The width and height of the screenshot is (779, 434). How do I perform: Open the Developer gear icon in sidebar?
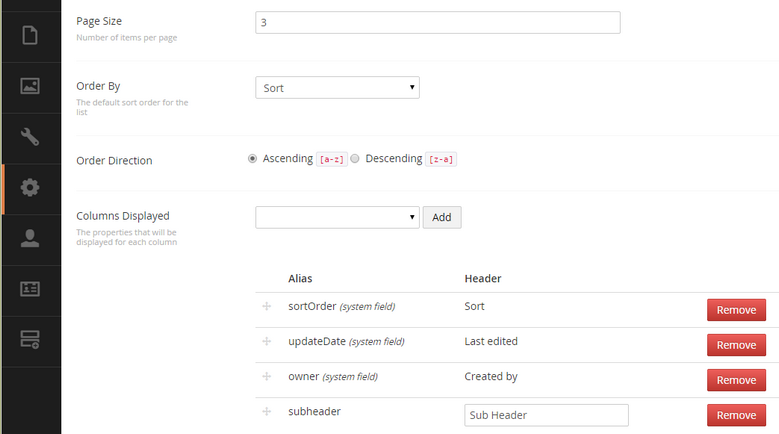(x=30, y=187)
